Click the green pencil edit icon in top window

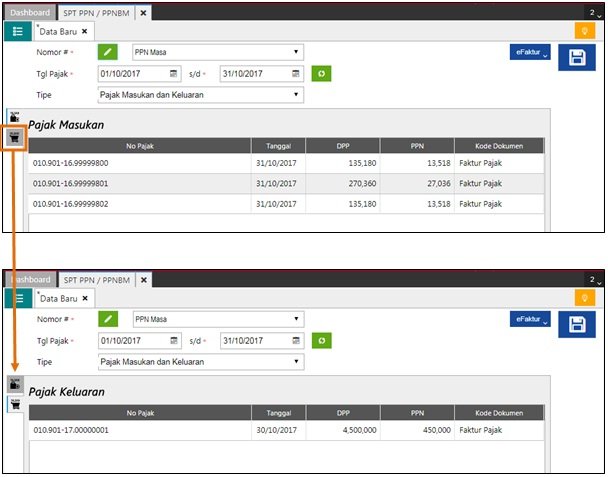point(109,52)
